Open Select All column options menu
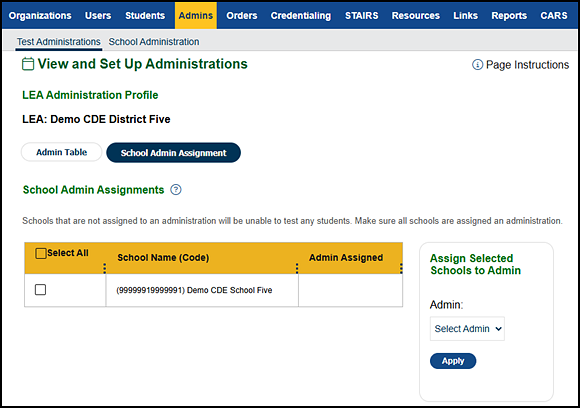 point(105,268)
